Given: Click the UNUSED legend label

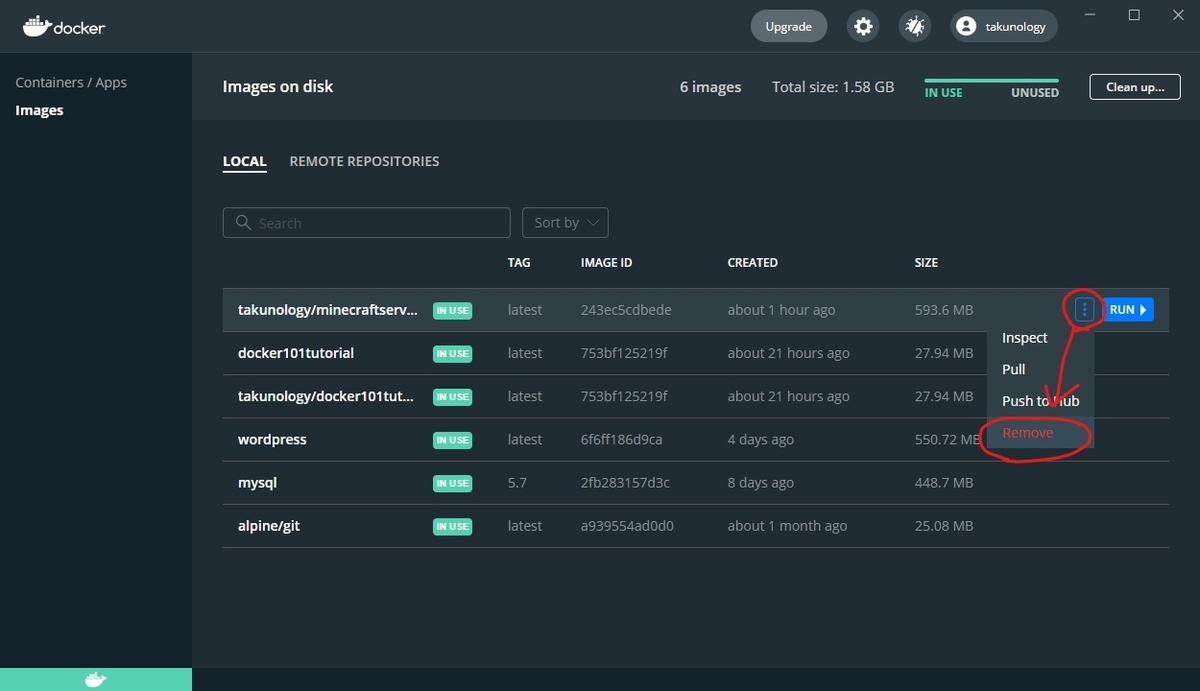Looking at the screenshot, I should [1035, 92].
